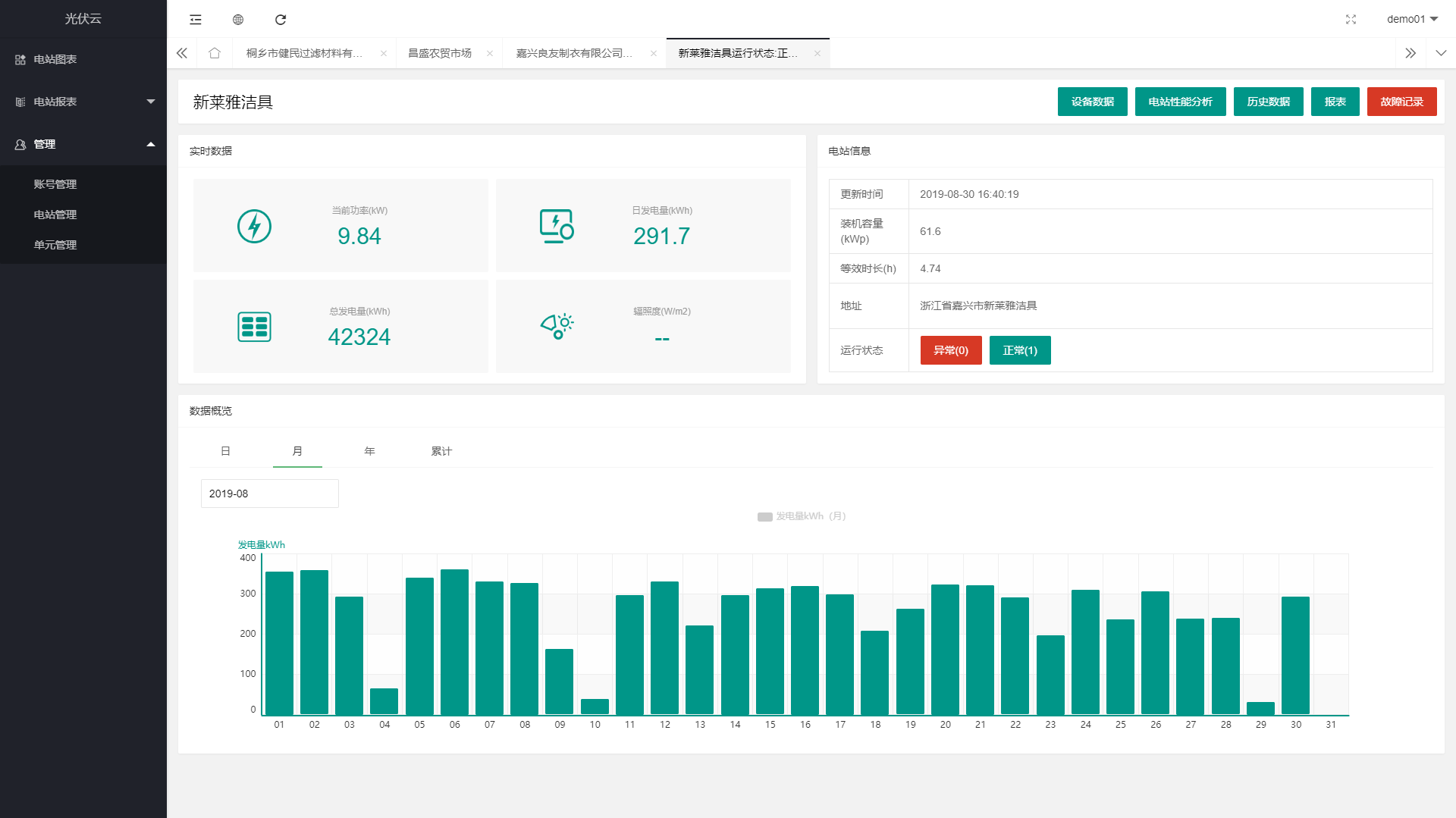Switch to the 年 chart tab
Screen dimensions: 1456x818
tap(369, 451)
